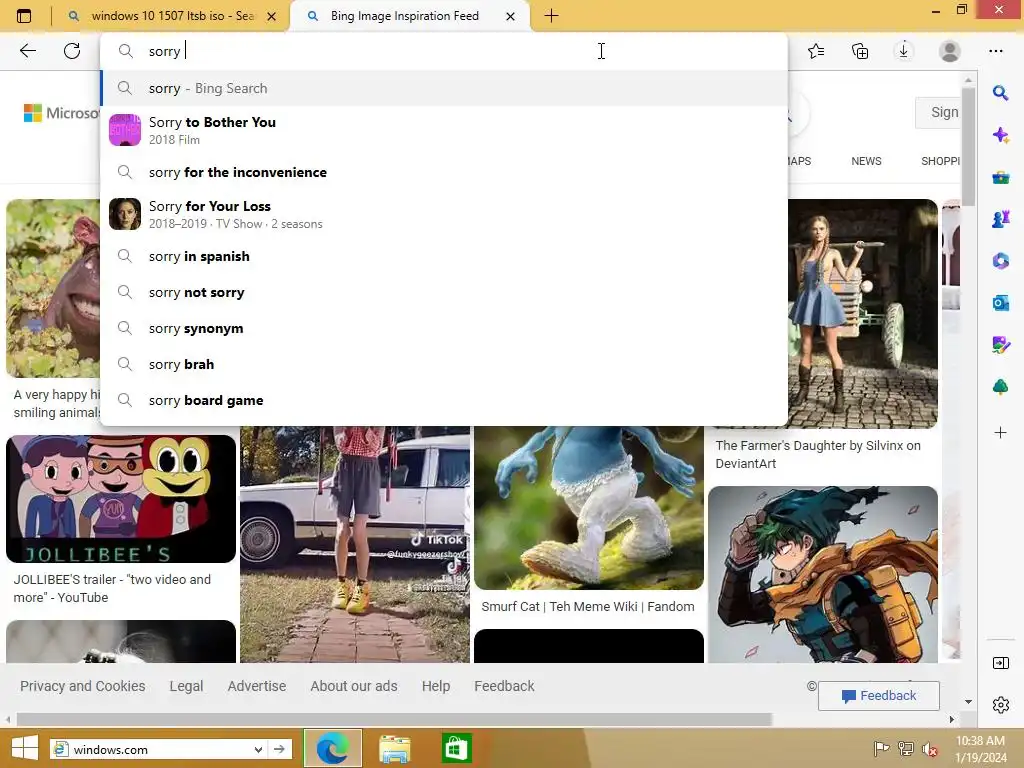Open the profile avatar icon
This screenshot has width=1024, height=768.
(950, 51)
